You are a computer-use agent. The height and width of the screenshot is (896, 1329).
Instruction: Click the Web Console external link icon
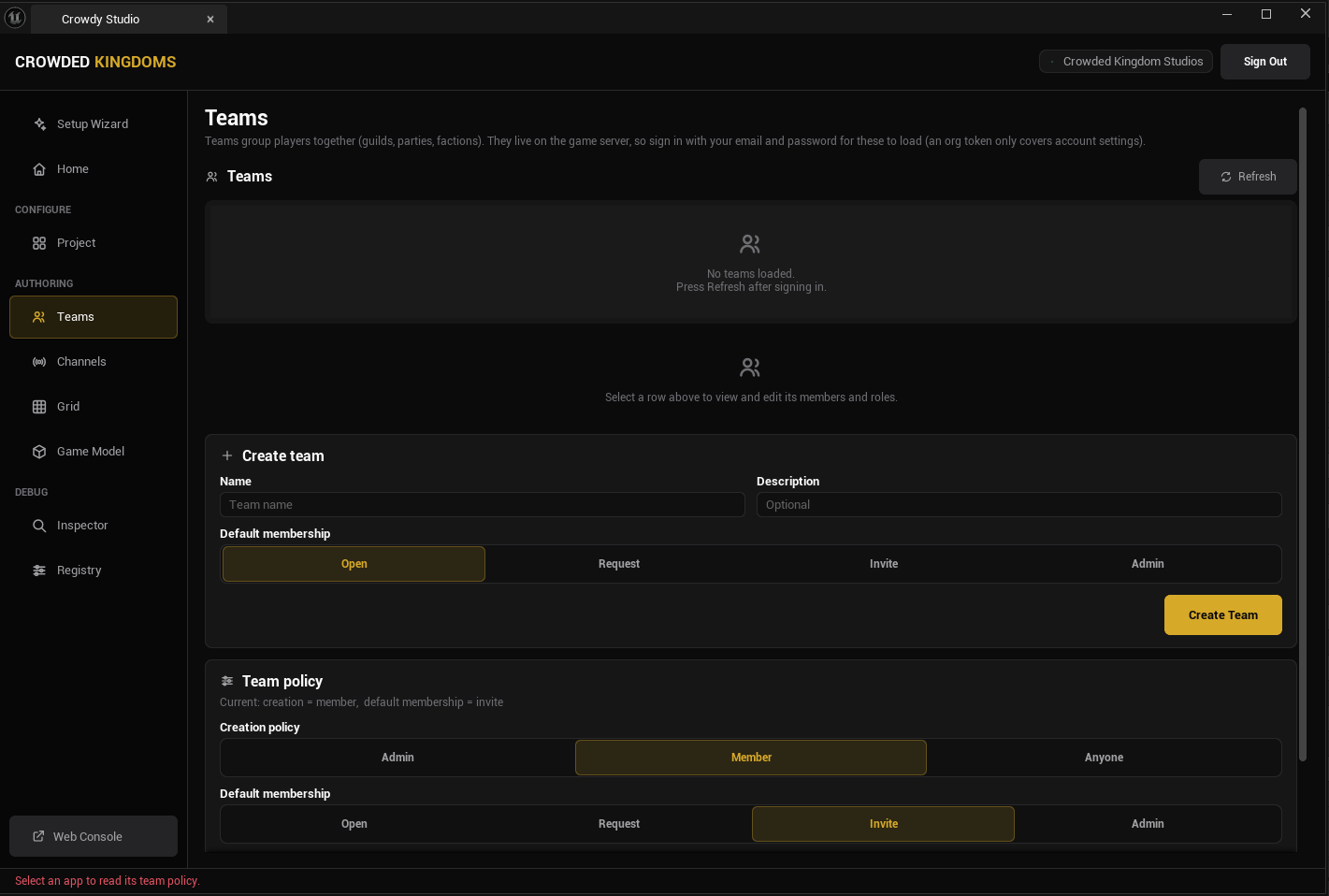tap(38, 836)
